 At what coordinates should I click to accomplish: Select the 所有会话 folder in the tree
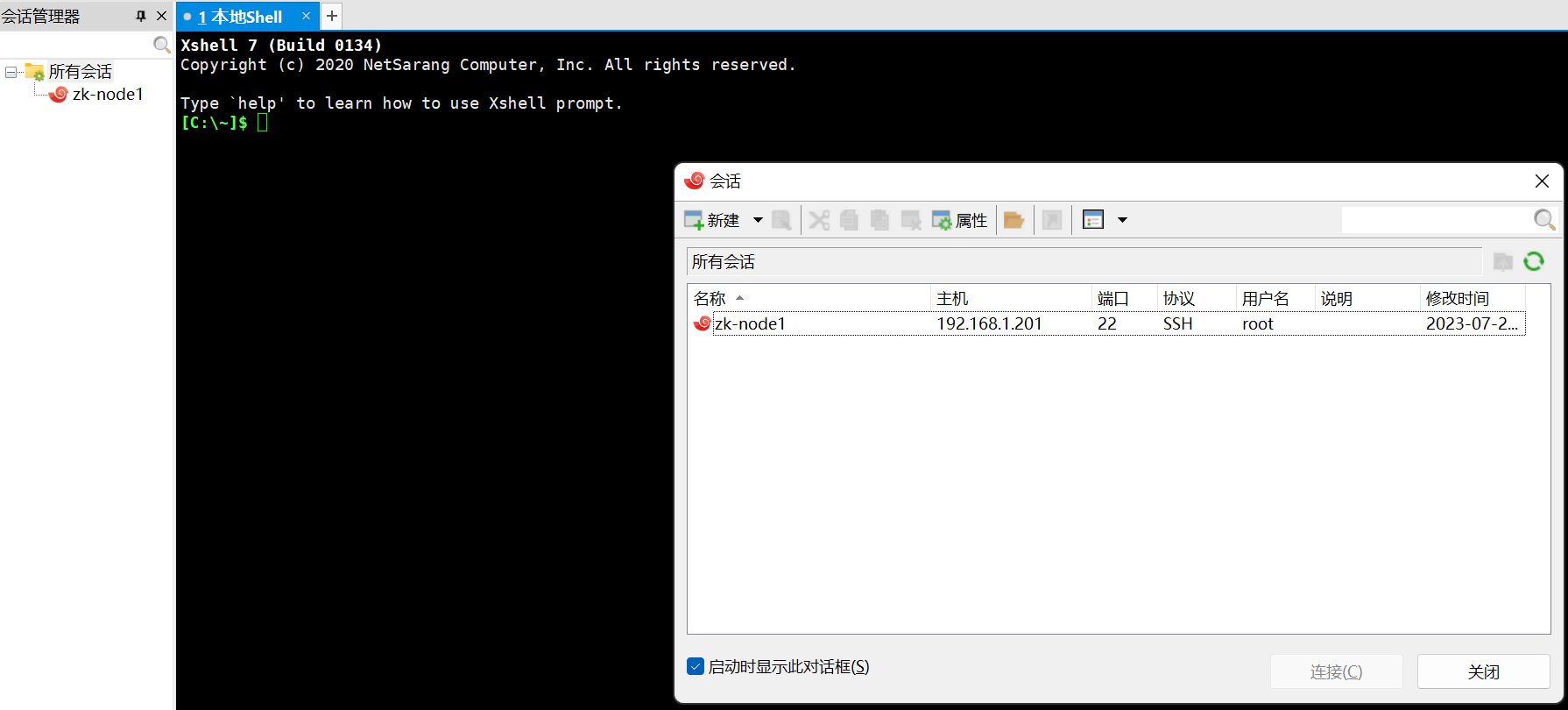click(81, 72)
